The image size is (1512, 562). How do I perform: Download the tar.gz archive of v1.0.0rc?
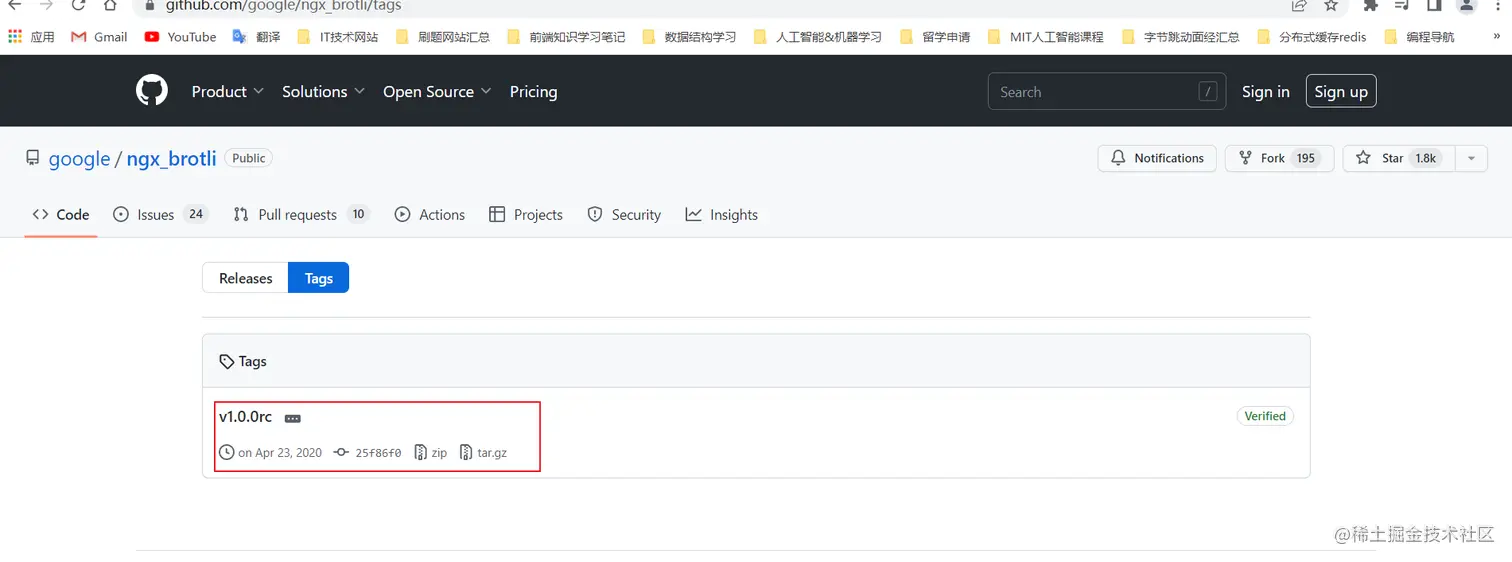pos(483,453)
